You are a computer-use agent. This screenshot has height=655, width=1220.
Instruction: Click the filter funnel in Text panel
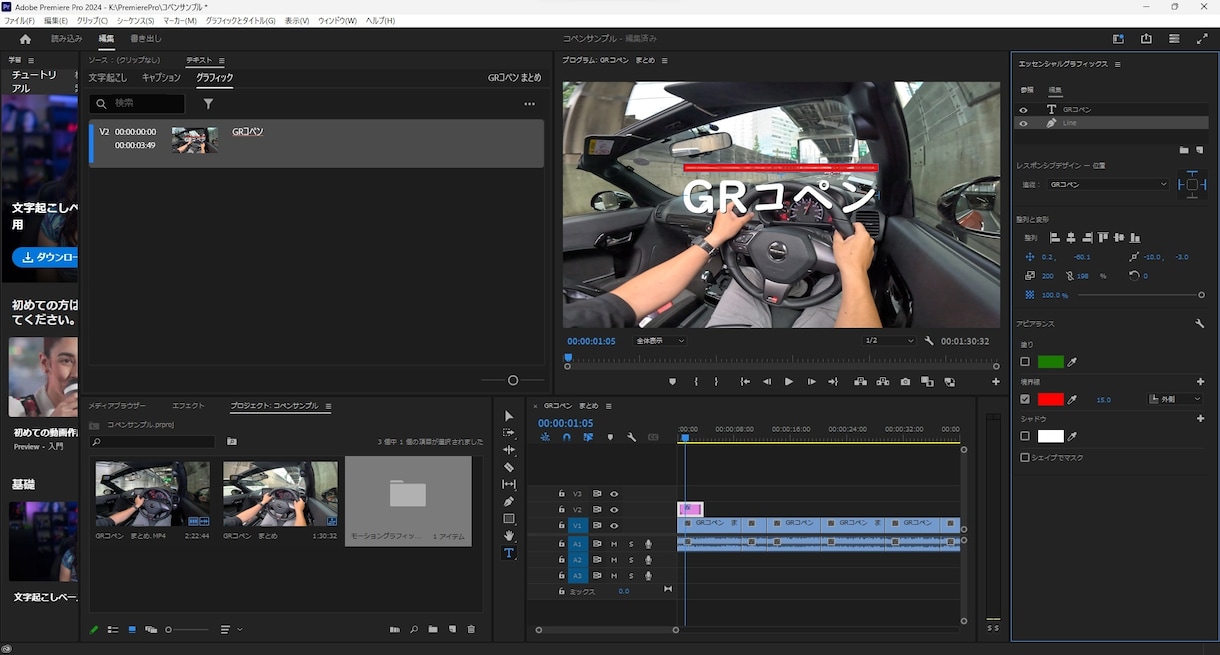208,103
